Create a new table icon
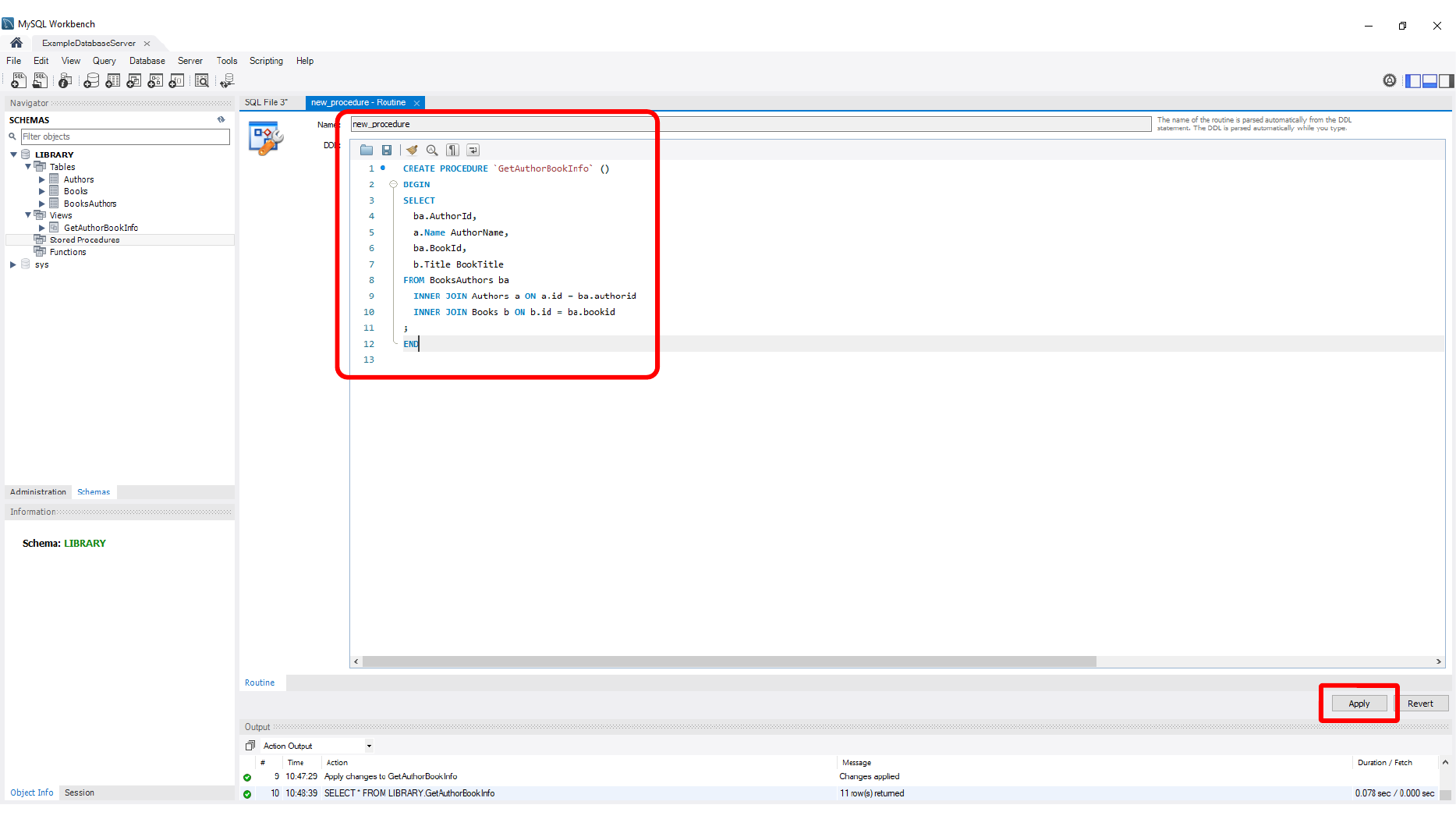1456x819 pixels. (113, 80)
